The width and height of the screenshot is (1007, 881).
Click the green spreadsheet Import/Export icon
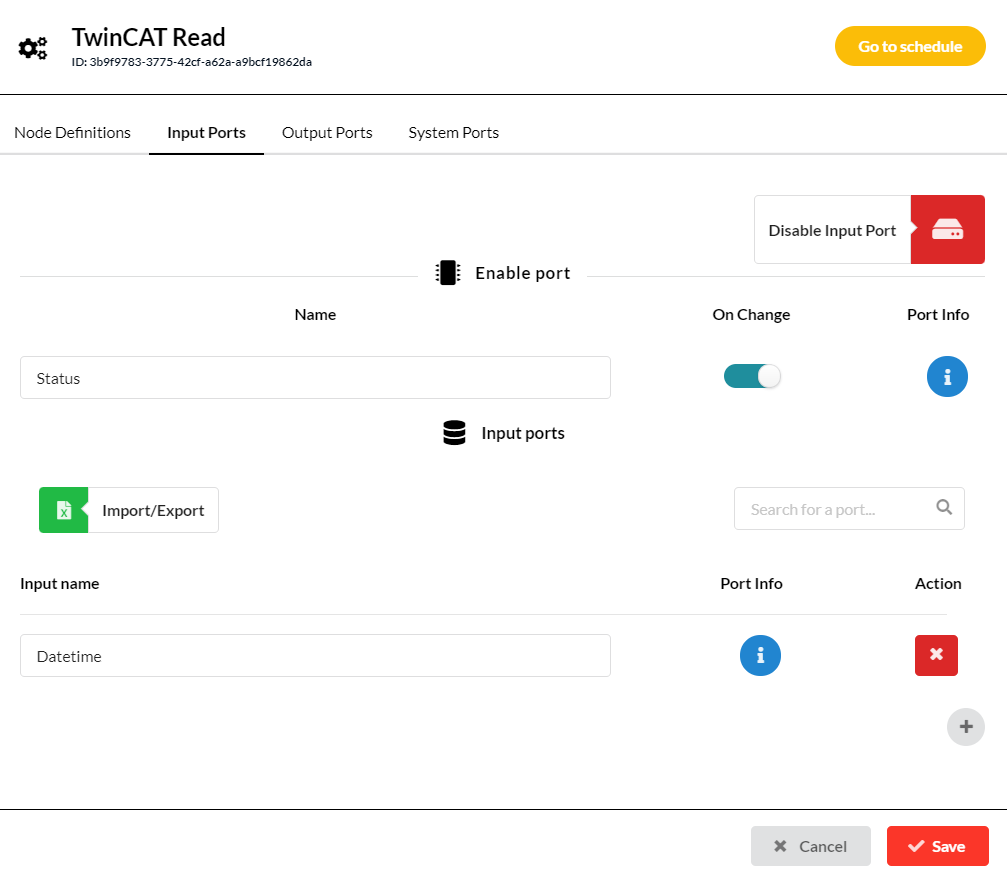coord(64,510)
